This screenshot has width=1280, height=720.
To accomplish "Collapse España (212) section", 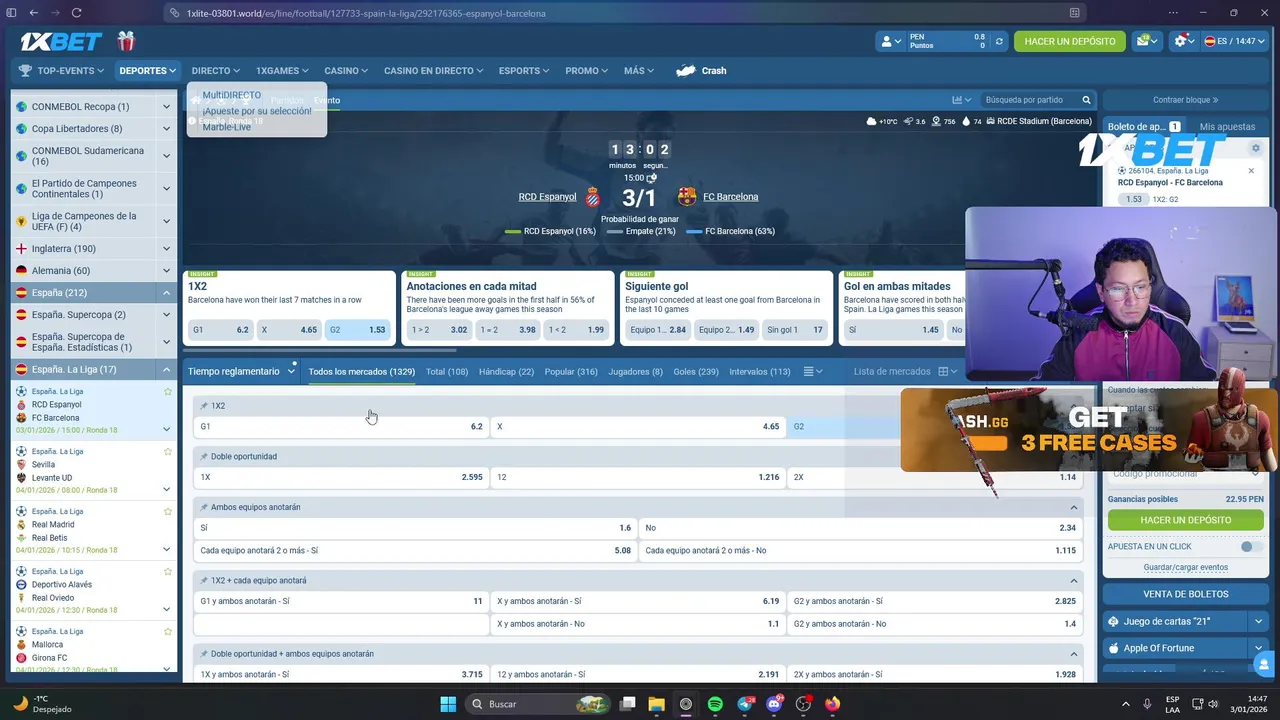I will pos(166,293).
